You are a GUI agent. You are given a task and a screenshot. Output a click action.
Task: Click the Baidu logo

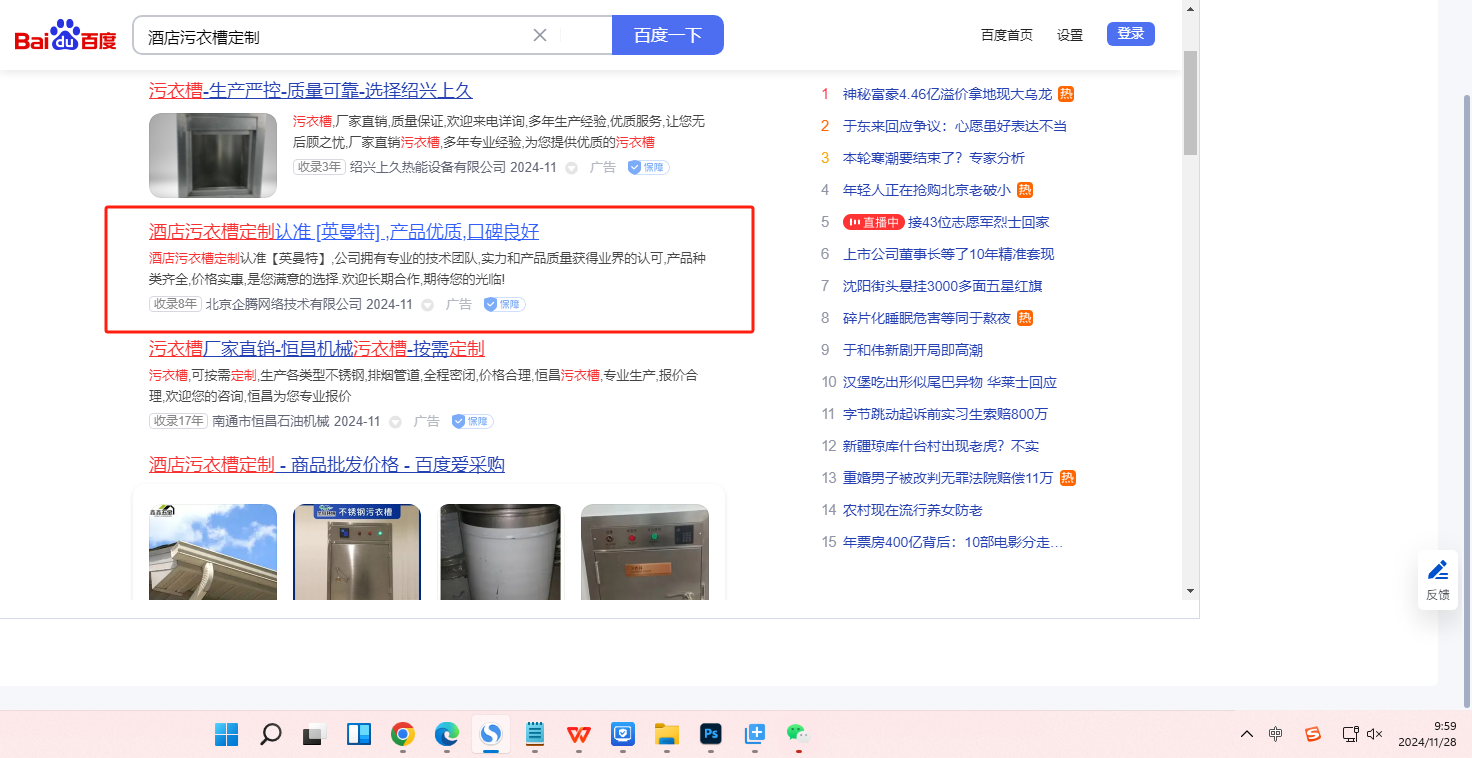[65, 36]
